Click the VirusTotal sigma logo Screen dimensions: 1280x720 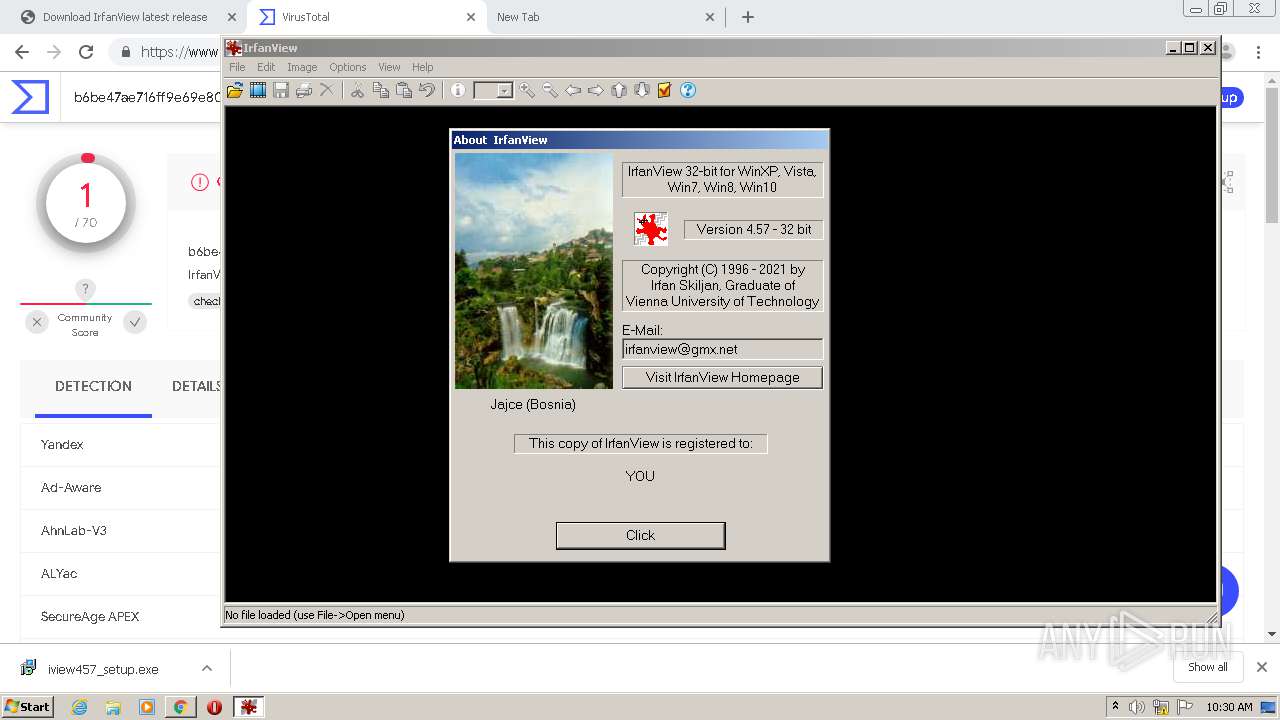[30, 97]
